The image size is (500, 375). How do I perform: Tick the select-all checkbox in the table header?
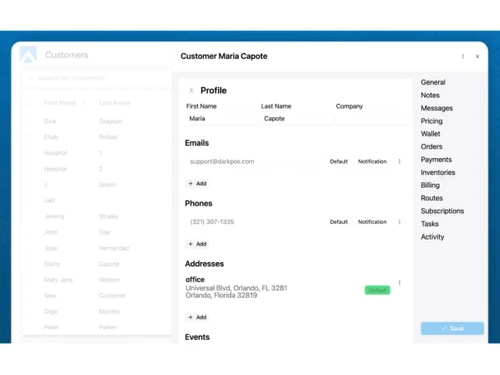pyautogui.click(x=30, y=103)
